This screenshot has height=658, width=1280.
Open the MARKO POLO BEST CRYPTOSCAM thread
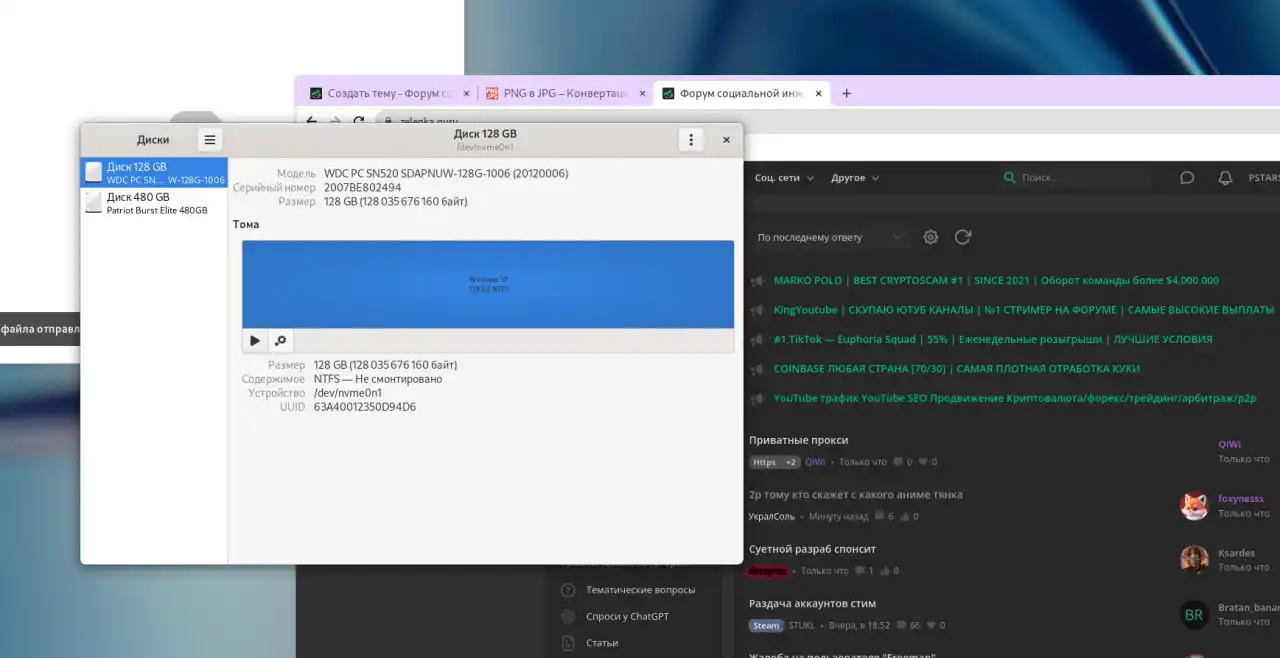[x=996, y=280]
